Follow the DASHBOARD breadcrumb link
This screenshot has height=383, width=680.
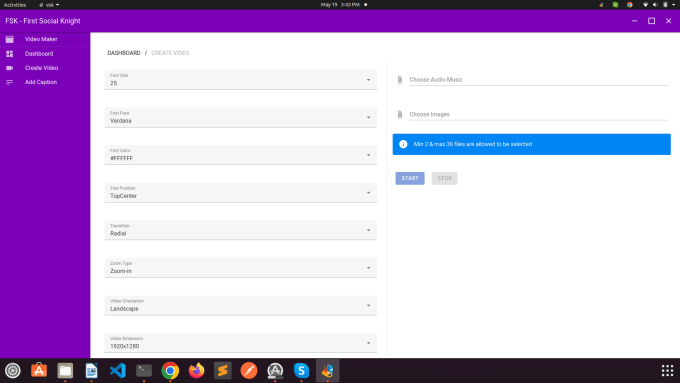tap(124, 53)
